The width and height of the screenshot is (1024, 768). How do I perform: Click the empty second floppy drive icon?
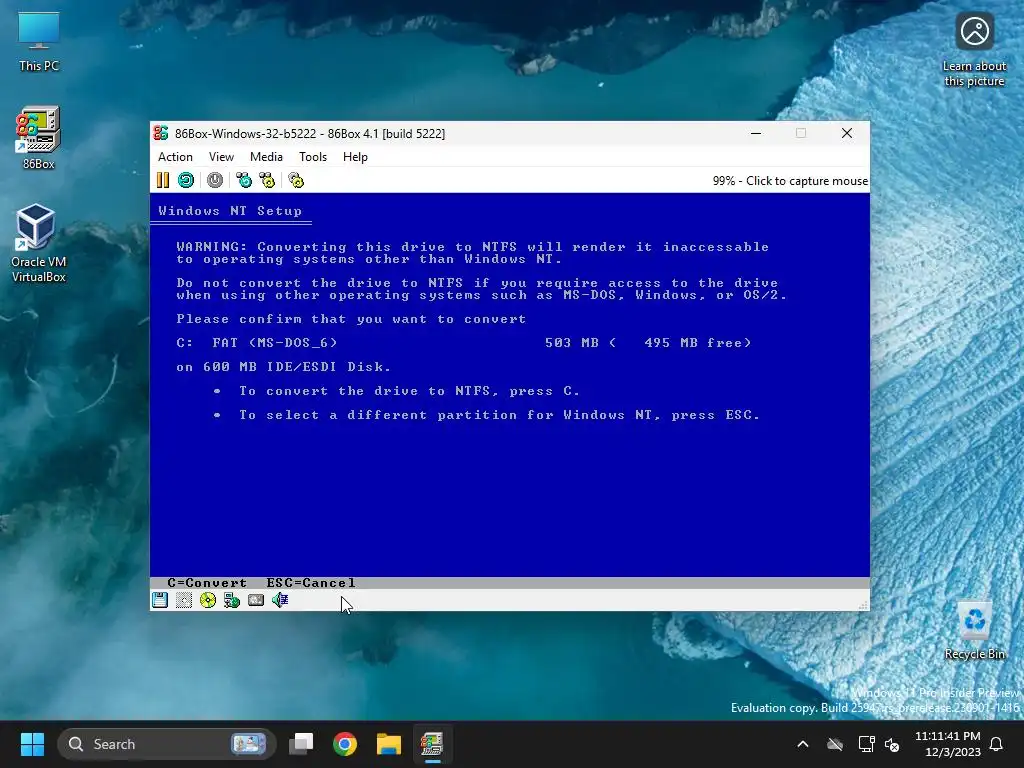(x=184, y=600)
